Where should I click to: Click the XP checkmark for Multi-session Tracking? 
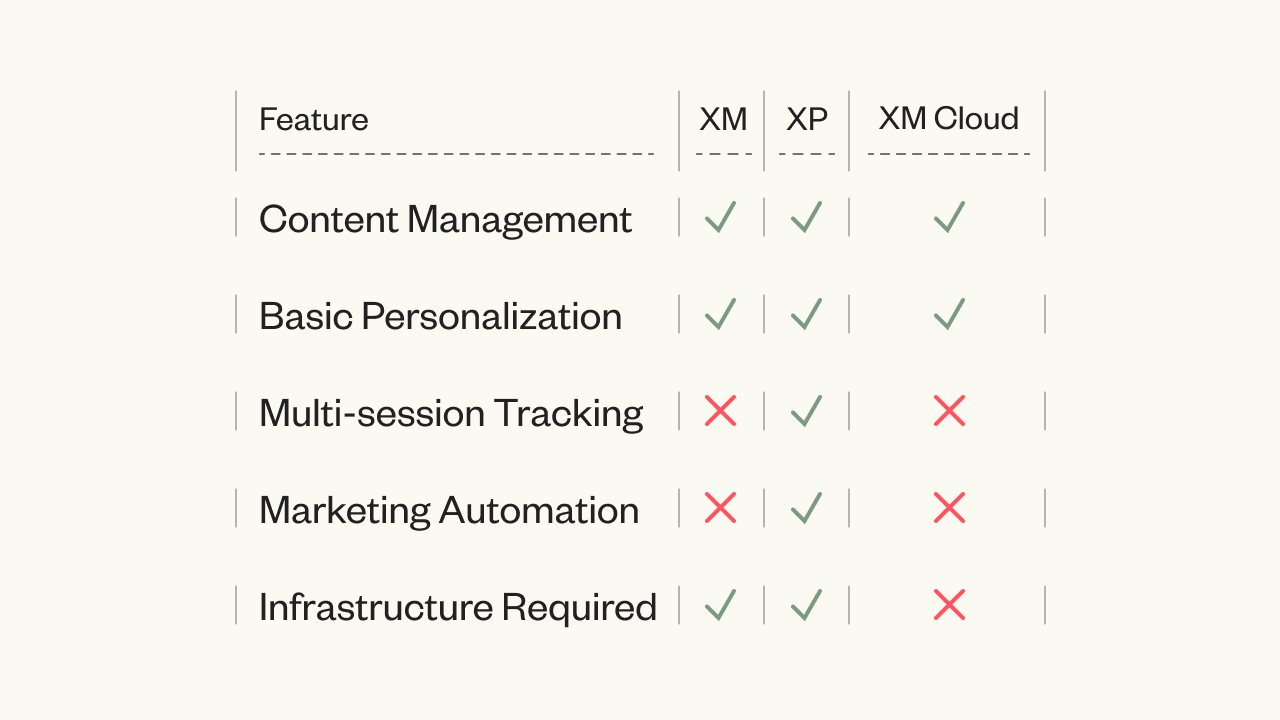(806, 411)
